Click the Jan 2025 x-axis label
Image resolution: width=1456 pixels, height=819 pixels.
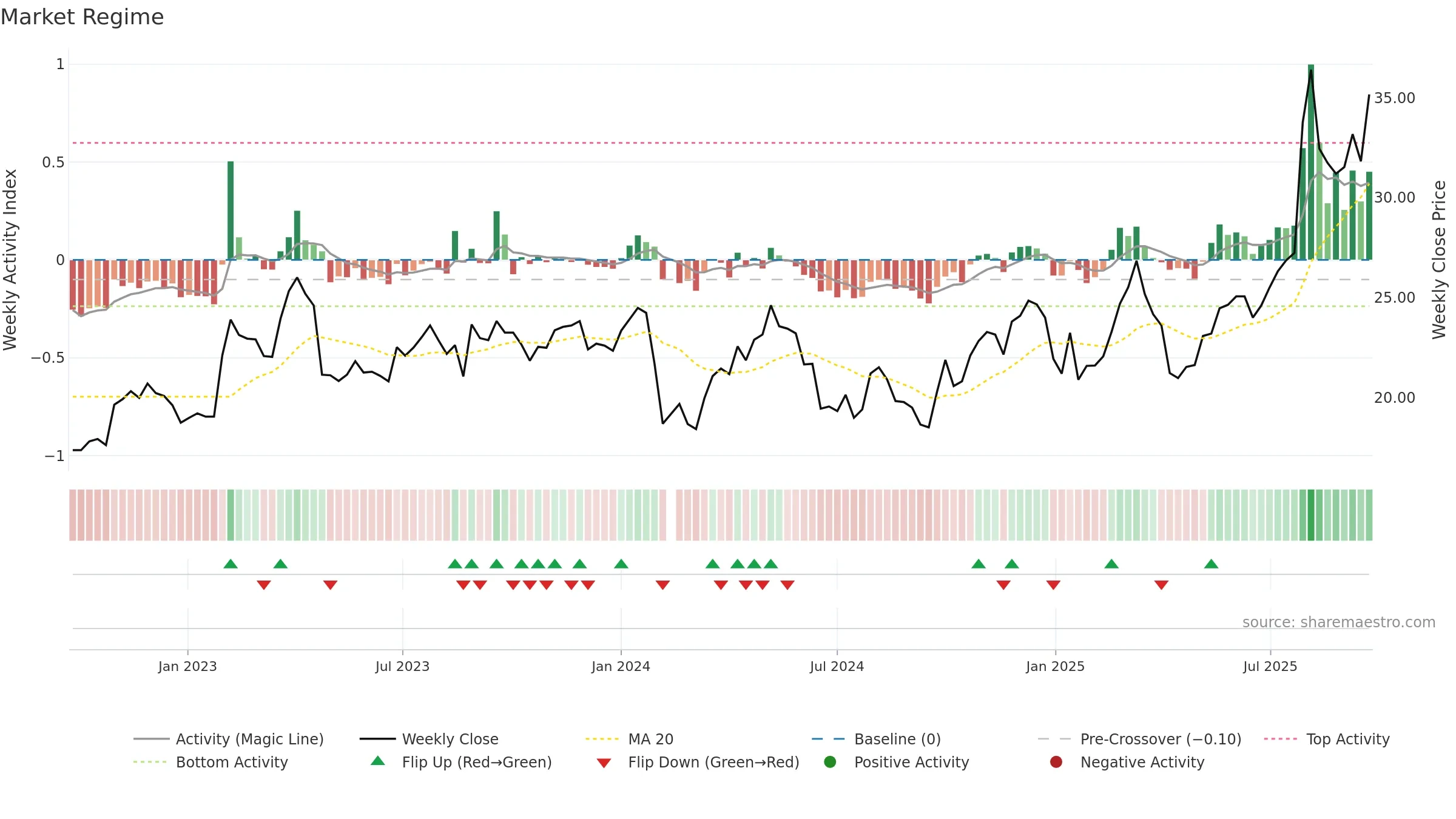1055,666
